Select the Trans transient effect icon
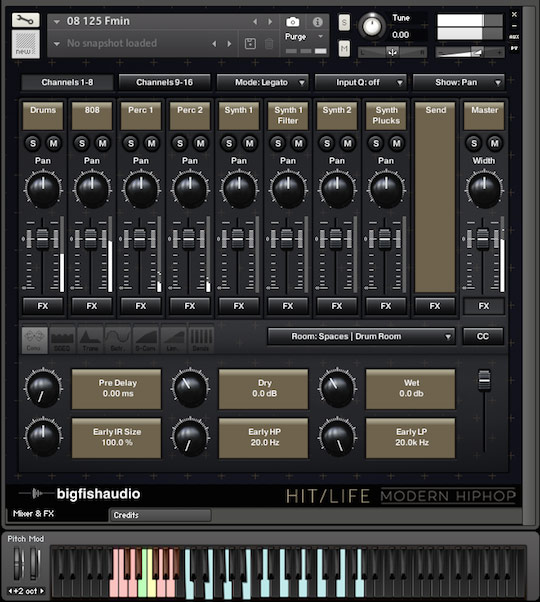 [90, 340]
